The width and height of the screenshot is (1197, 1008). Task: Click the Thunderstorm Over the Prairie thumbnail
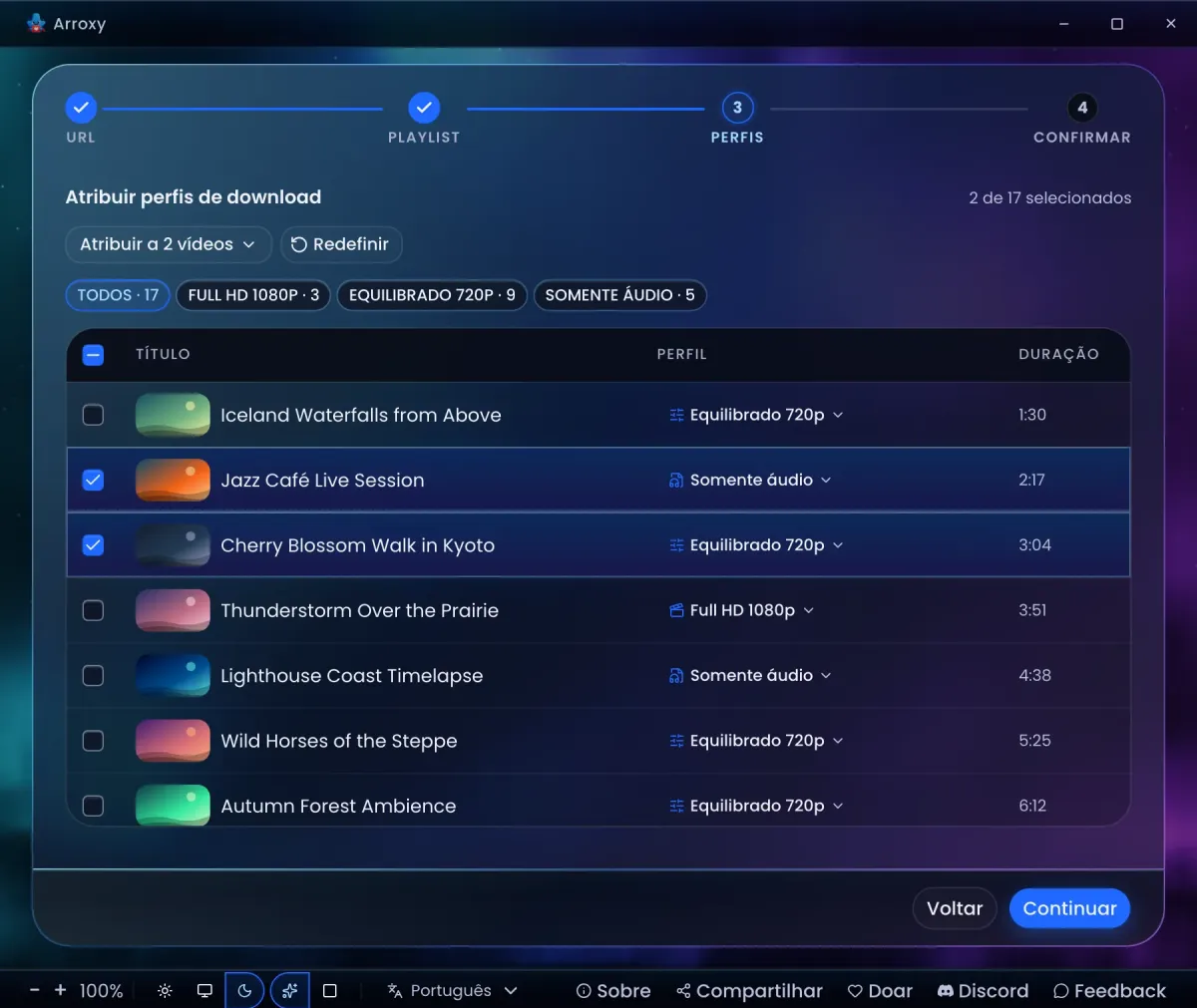tap(173, 610)
